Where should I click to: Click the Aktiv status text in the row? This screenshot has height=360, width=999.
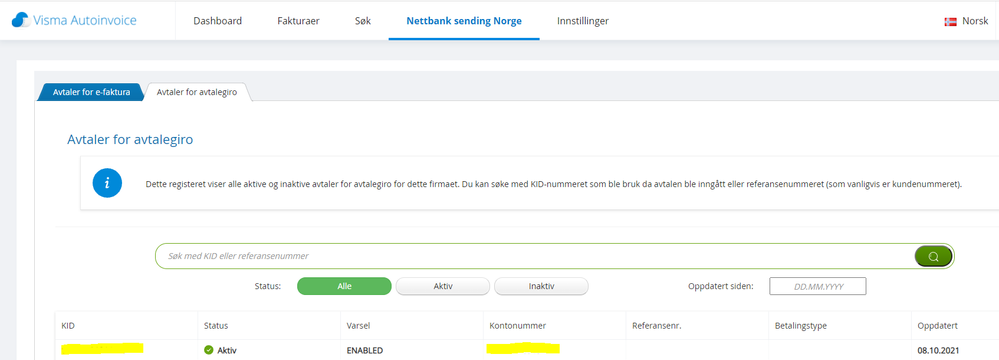tap(227, 350)
